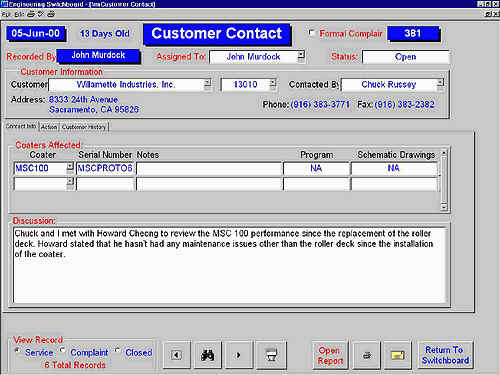This screenshot has width=500, height=375.
Task: Click the 13 Days Old label
Action: [x=105, y=34]
